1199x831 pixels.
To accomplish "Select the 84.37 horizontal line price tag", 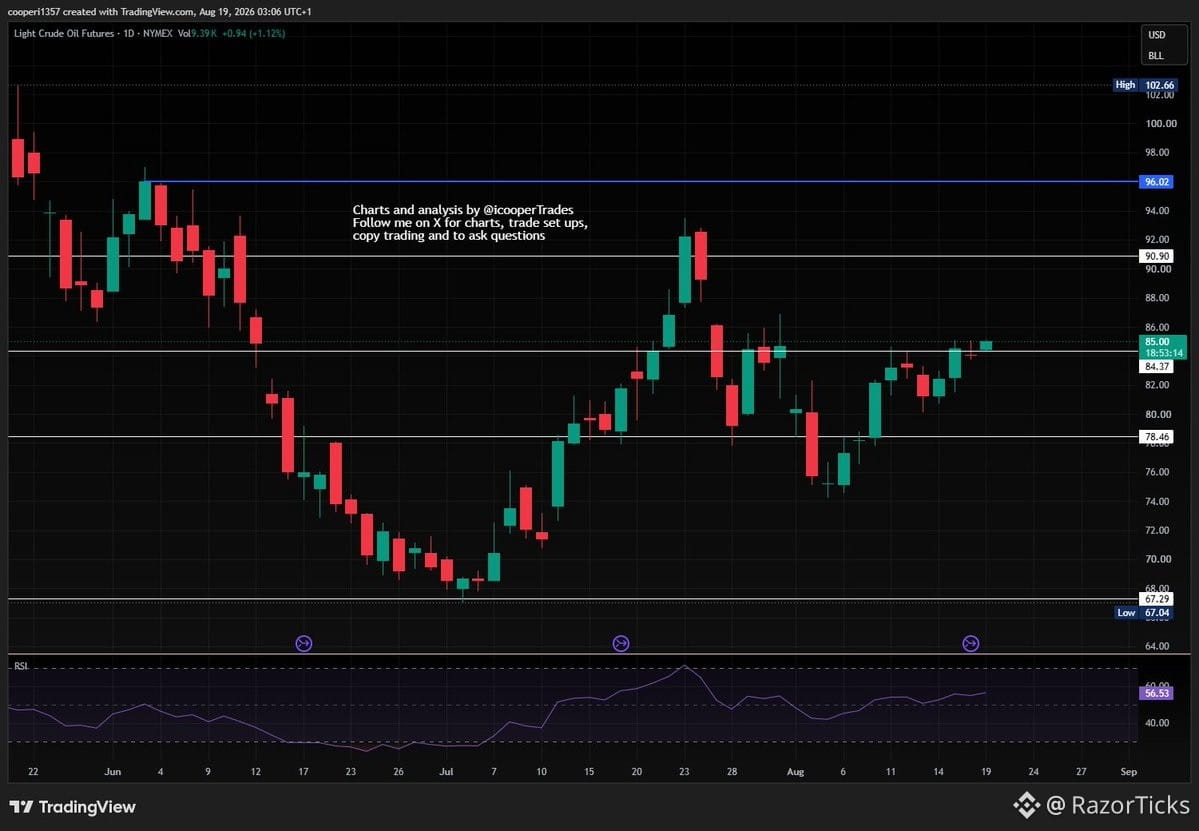I will click(1156, 366).
